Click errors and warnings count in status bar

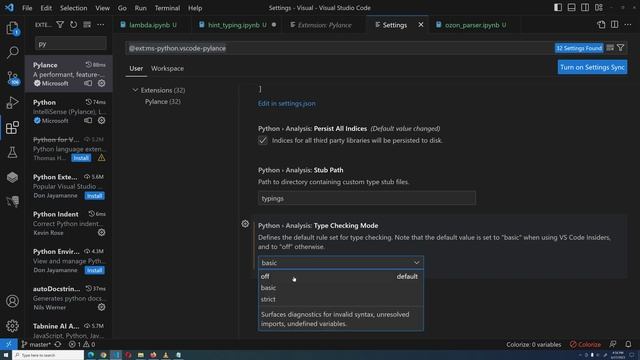82,344
